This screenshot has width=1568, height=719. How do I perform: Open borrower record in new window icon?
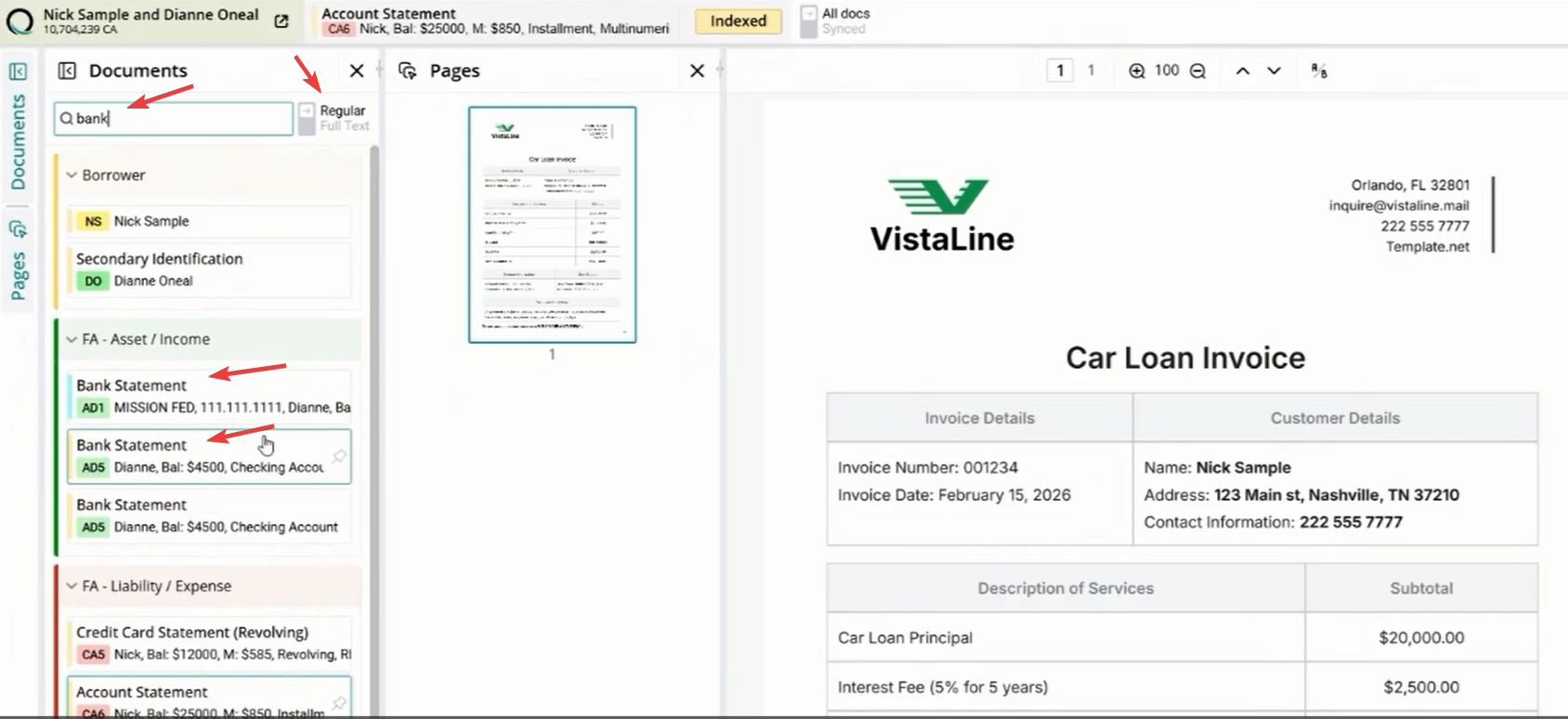click(x=281, y=21)
